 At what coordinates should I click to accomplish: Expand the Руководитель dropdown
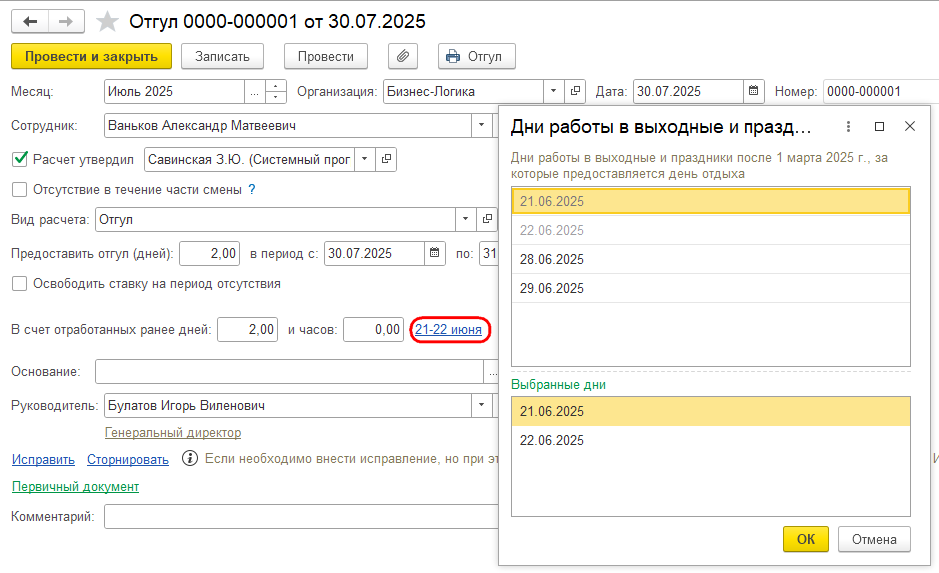pyautogui.click(x=481, y=406)
